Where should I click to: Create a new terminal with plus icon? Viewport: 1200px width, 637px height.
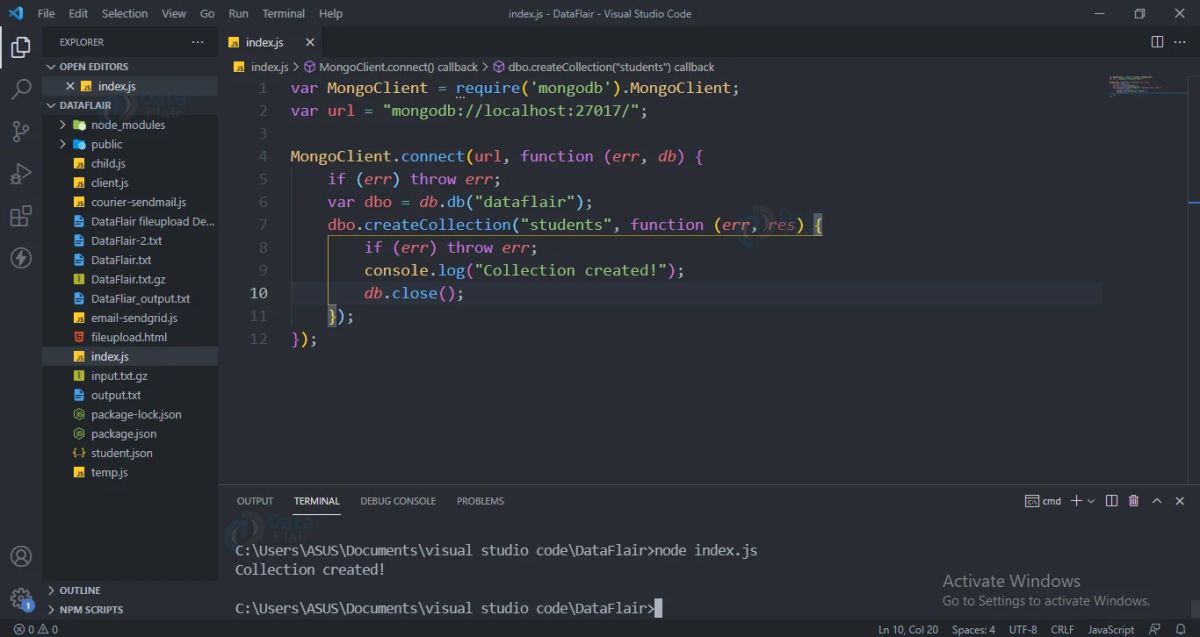(1077, 501)
